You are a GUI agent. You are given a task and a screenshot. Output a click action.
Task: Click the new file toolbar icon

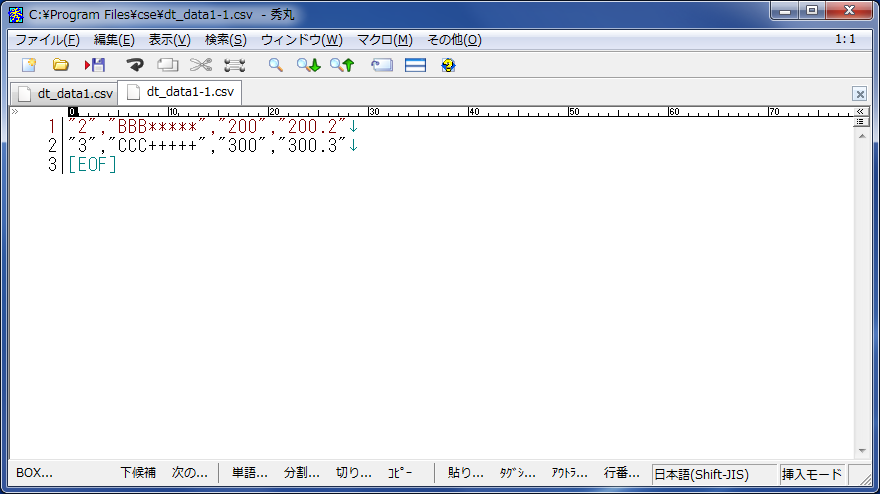29,65
